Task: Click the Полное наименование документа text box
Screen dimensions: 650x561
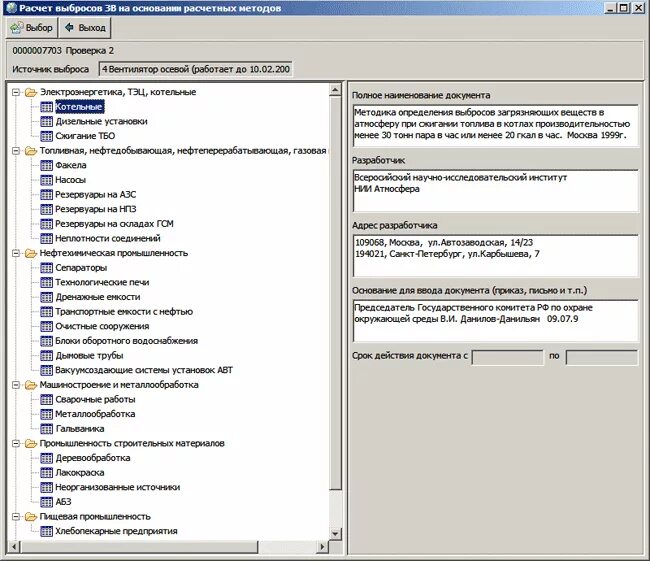Action: [x=495, y=125]
